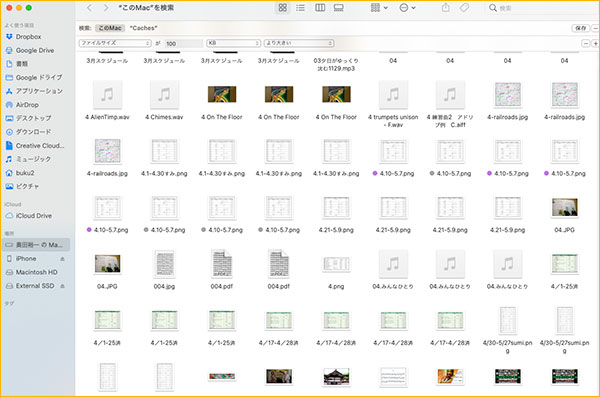Viewport: 600px width, 397px height.
Task: Select External SSD in the sidebar
Action: tap(34, 286)
